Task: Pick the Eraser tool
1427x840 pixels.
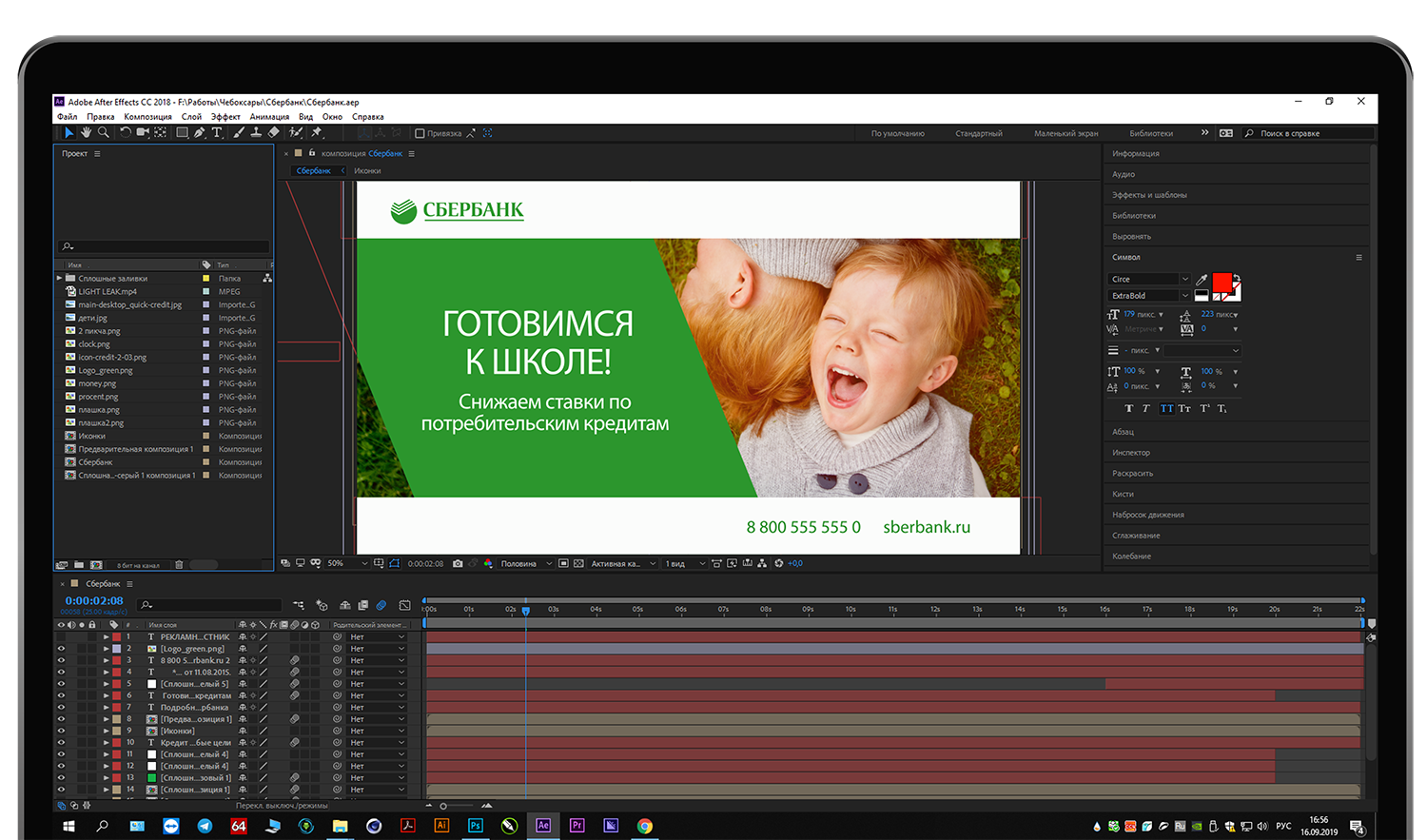Action: click(274, 133)
